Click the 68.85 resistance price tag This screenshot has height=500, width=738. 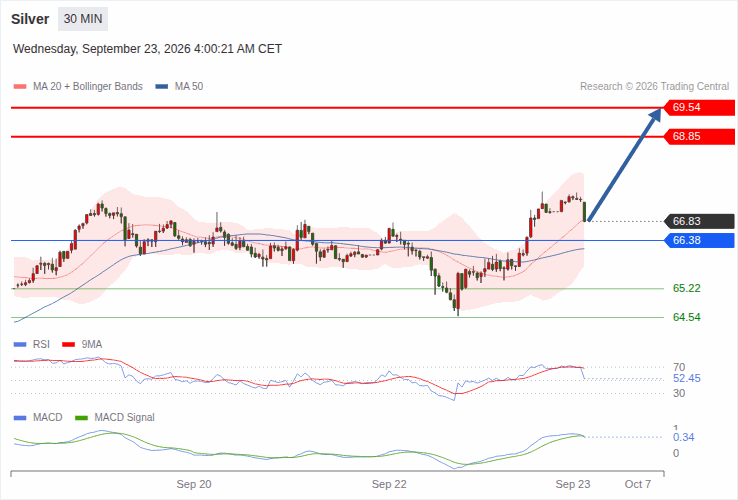(x=699, y=137)
